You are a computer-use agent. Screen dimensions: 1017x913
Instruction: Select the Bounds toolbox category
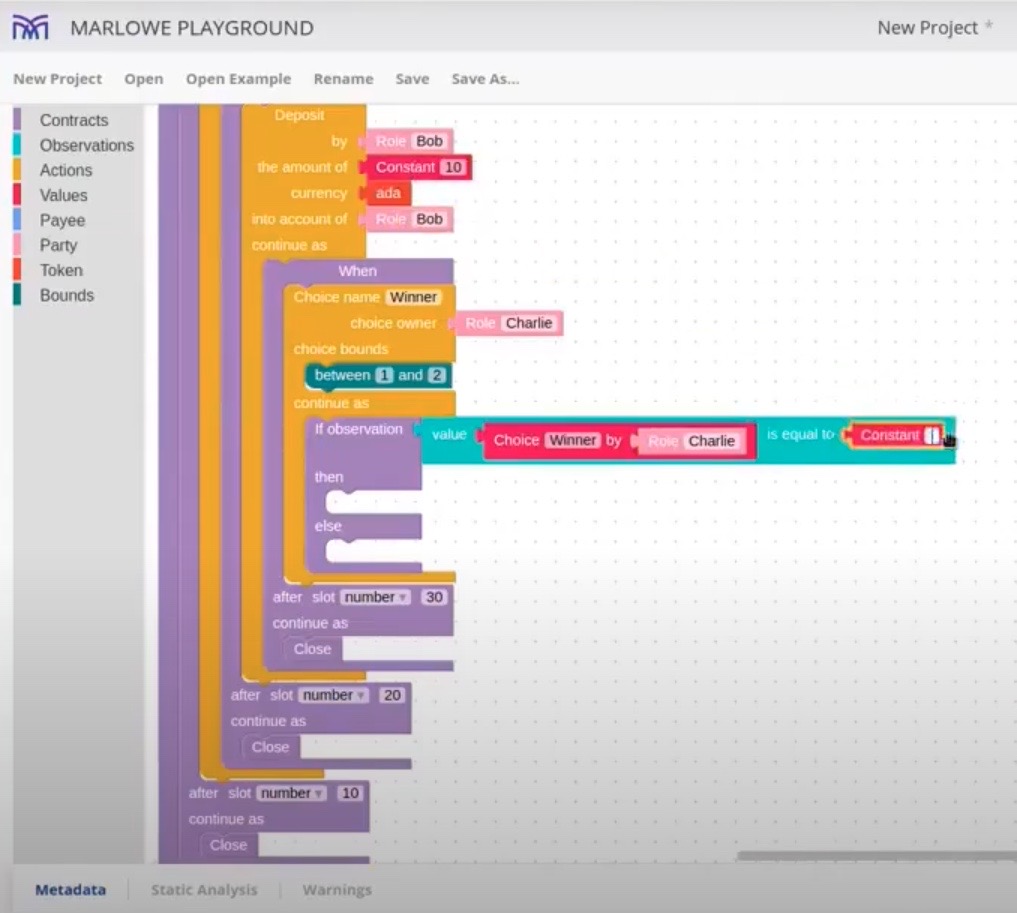pyautogui.click(x=66, y=295)
